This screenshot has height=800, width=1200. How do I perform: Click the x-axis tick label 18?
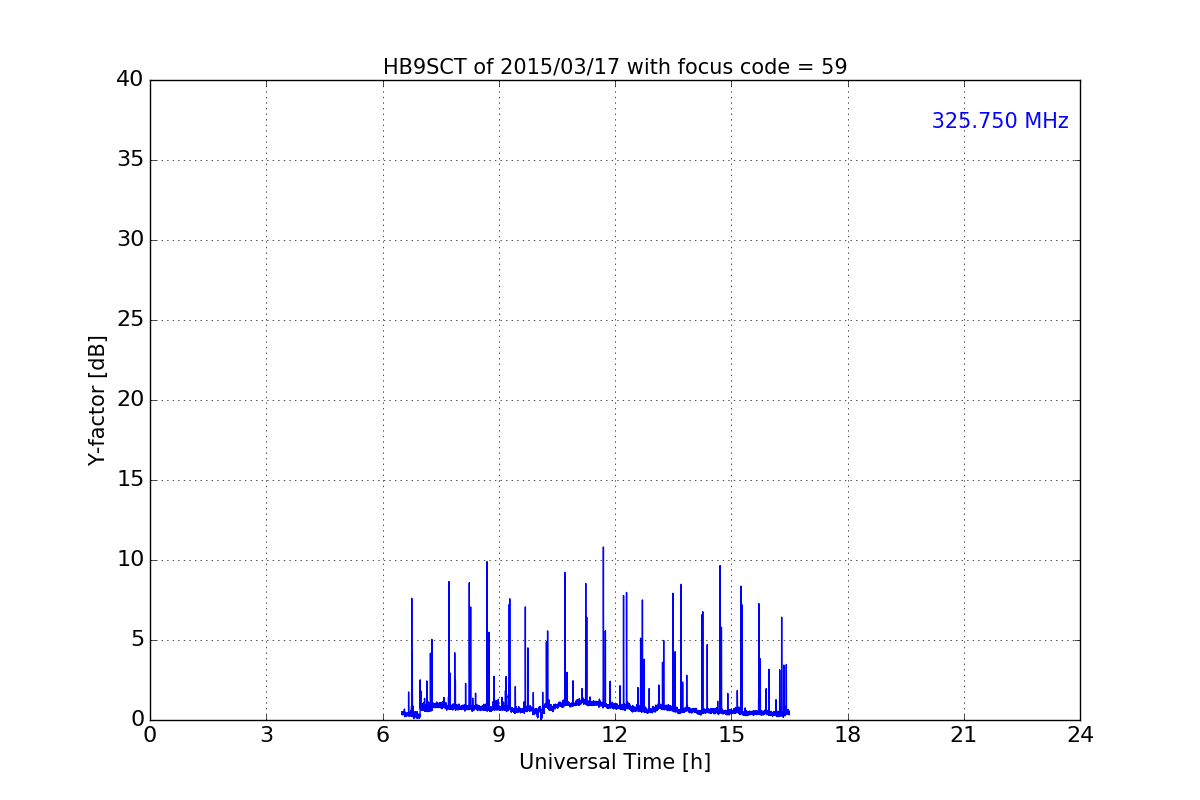click(848, 735)
